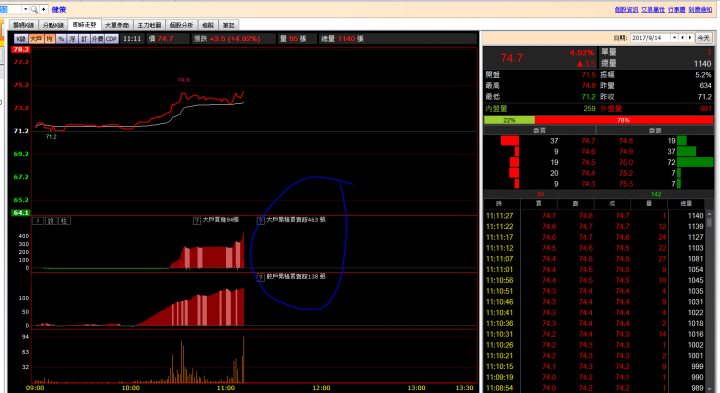
Task: Open the 個股資訊 link
Action: pyautogui.click(x=626, y=10)
